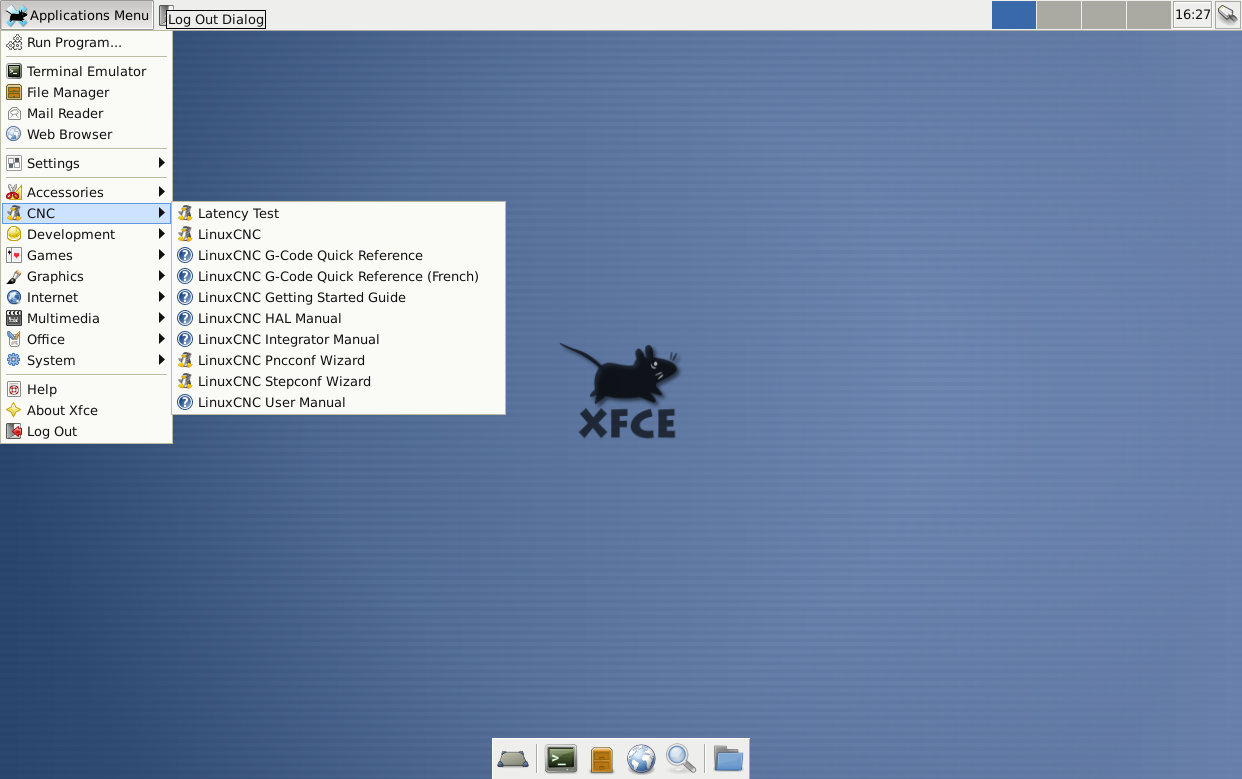Open File Manager from Applications Menu
The image size is (1242, 779).
tap(87, 92)
